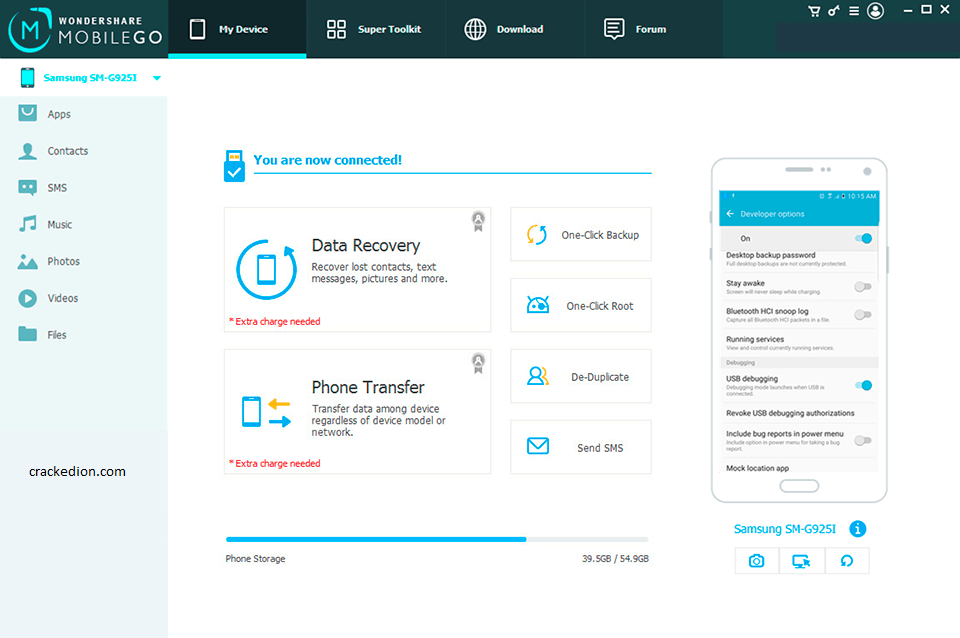Click the Apps shopping bag icon

click(28, 113)
